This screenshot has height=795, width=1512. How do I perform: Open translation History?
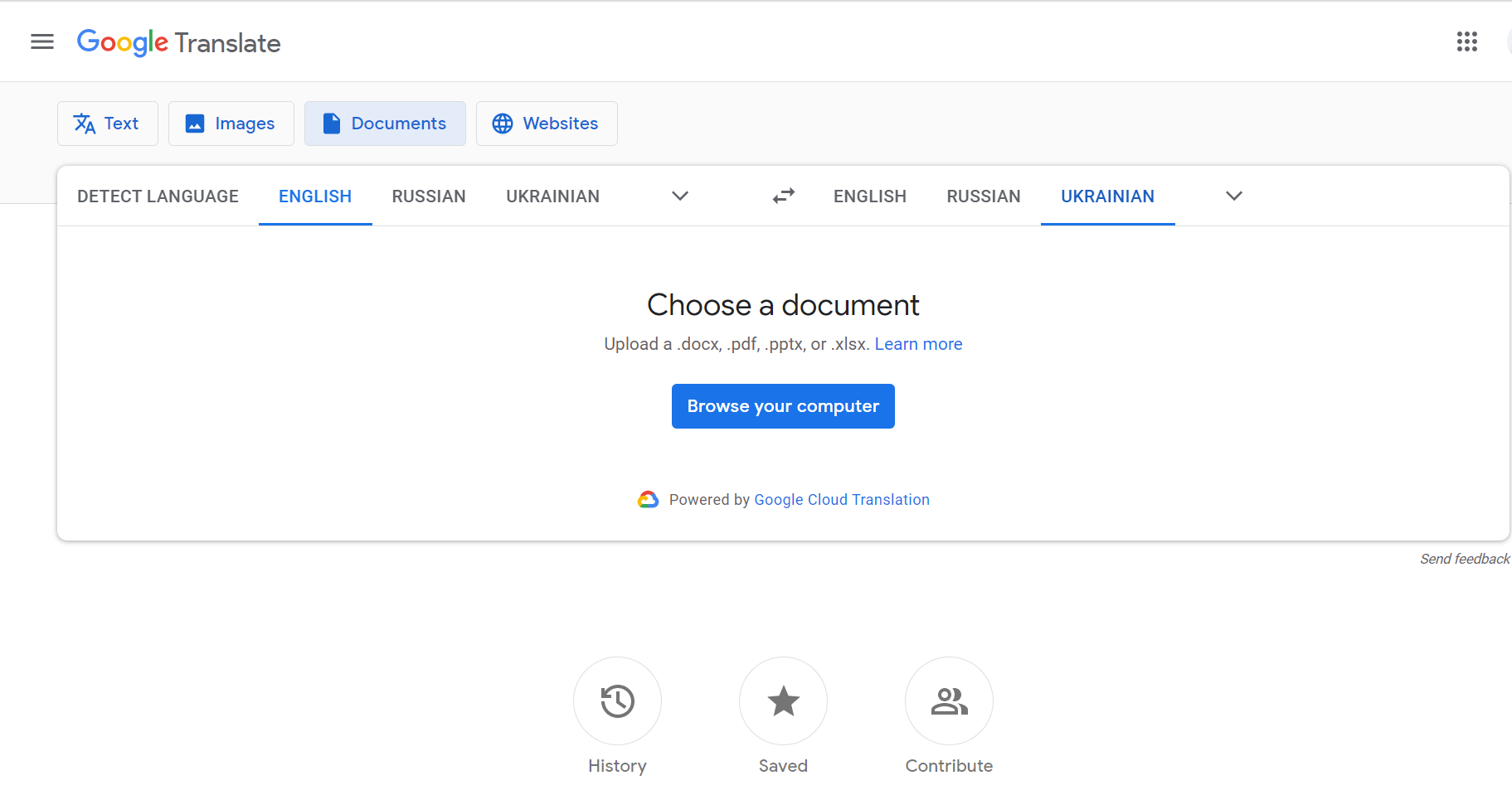click(x=617, y=701)
